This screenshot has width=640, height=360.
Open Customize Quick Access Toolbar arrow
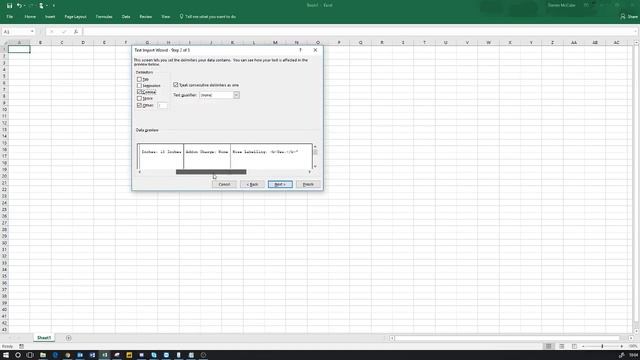pos(54,6)
